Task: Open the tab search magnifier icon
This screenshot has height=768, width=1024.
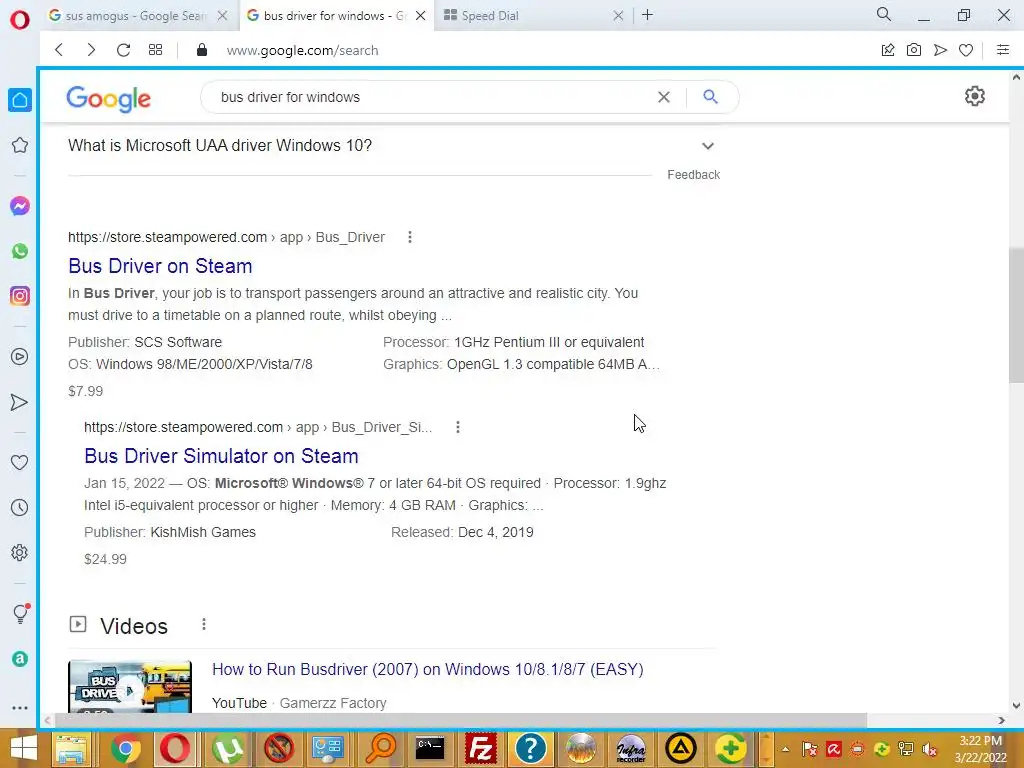Action: 884,14
